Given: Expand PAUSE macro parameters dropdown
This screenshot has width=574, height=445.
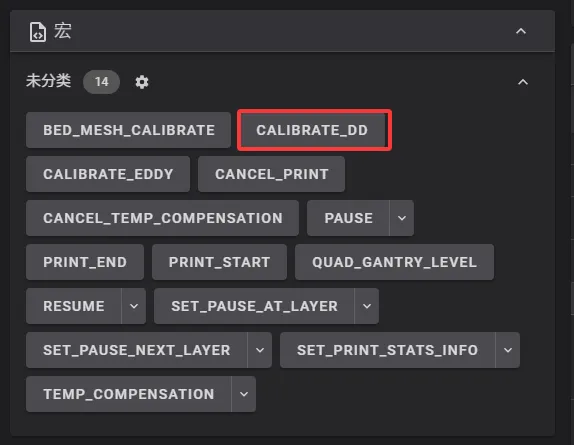Looking at the screenshot, I should click(x=402, y=218).
